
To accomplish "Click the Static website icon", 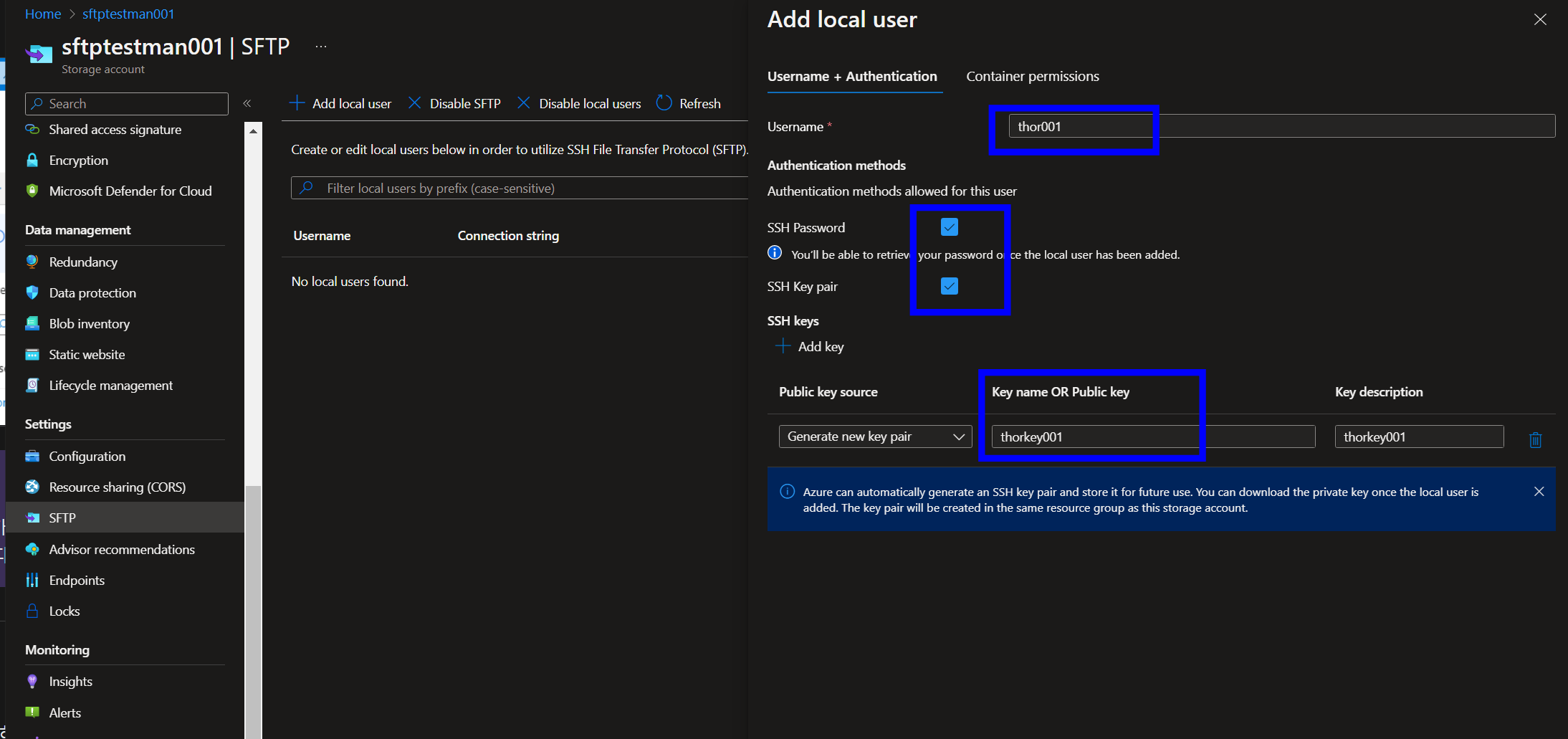I will pyautogui.click(x=32, y=355).
